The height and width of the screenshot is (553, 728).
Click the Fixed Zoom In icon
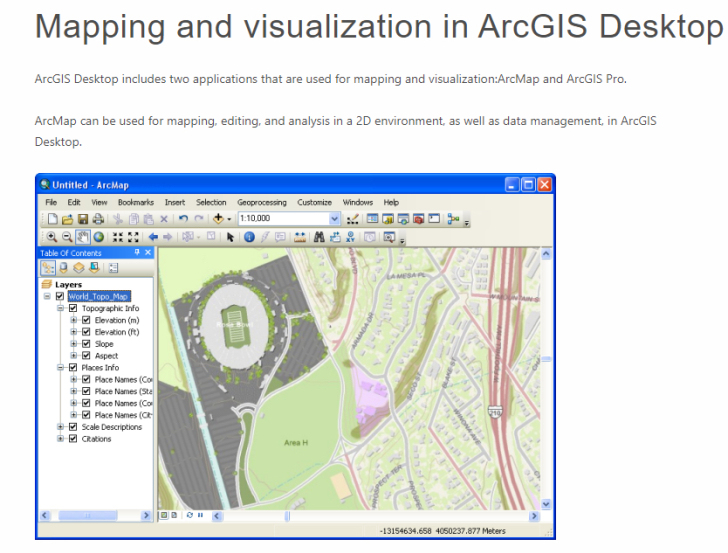(118, 237)
